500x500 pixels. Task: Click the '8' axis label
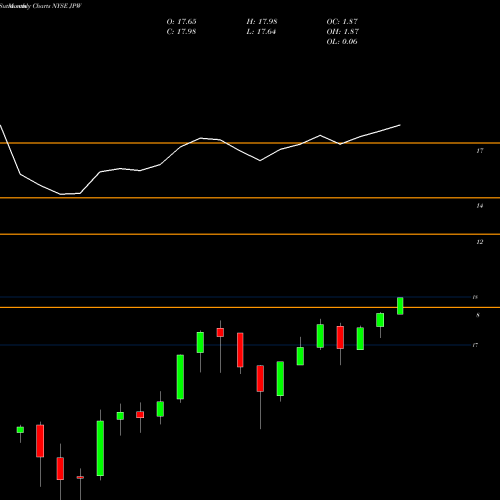[478, 315]
